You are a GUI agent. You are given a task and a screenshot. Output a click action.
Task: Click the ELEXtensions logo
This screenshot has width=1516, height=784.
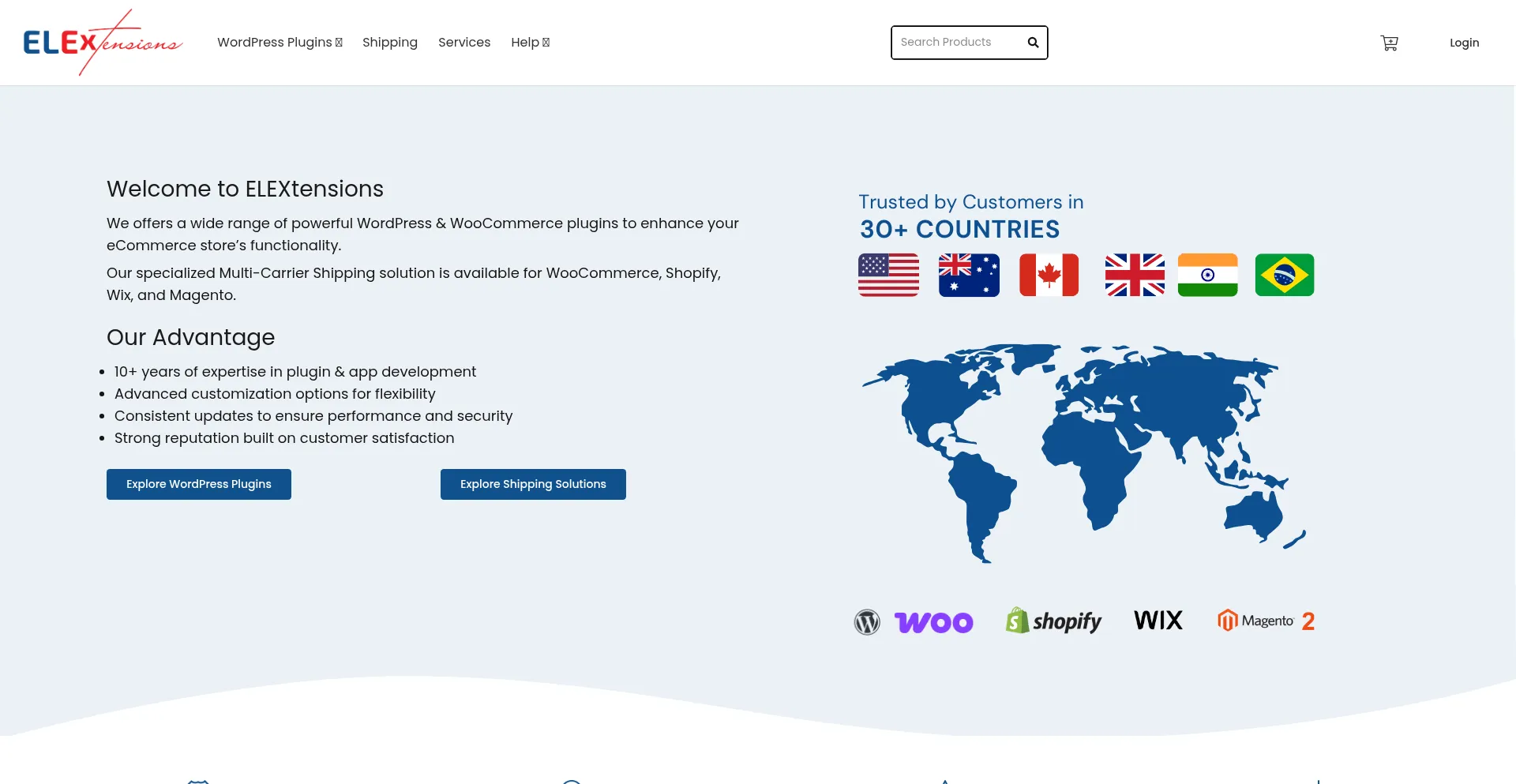[103, 43]
